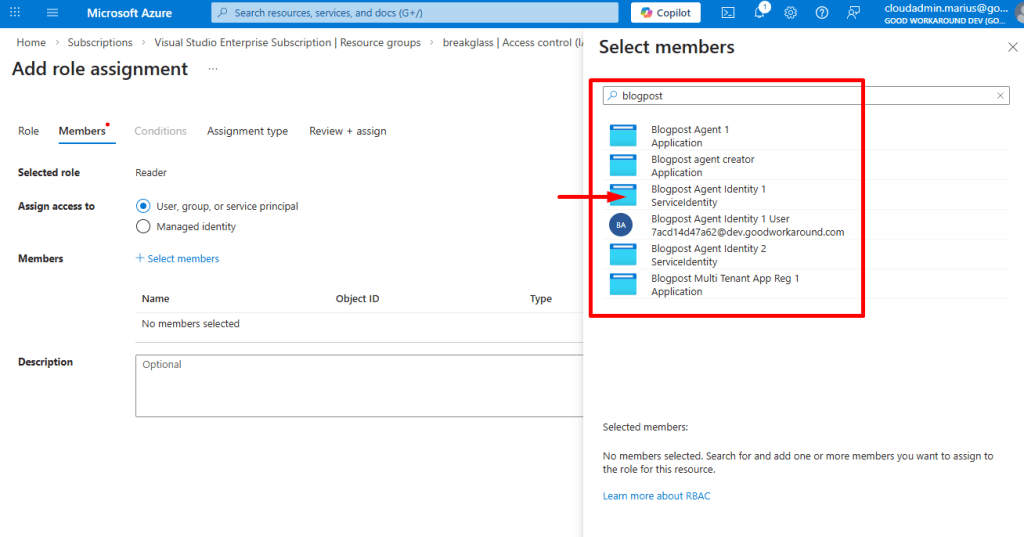
Task: Switch to Assignment type tab
Action: pyautogui.click(x=247, y=131)
